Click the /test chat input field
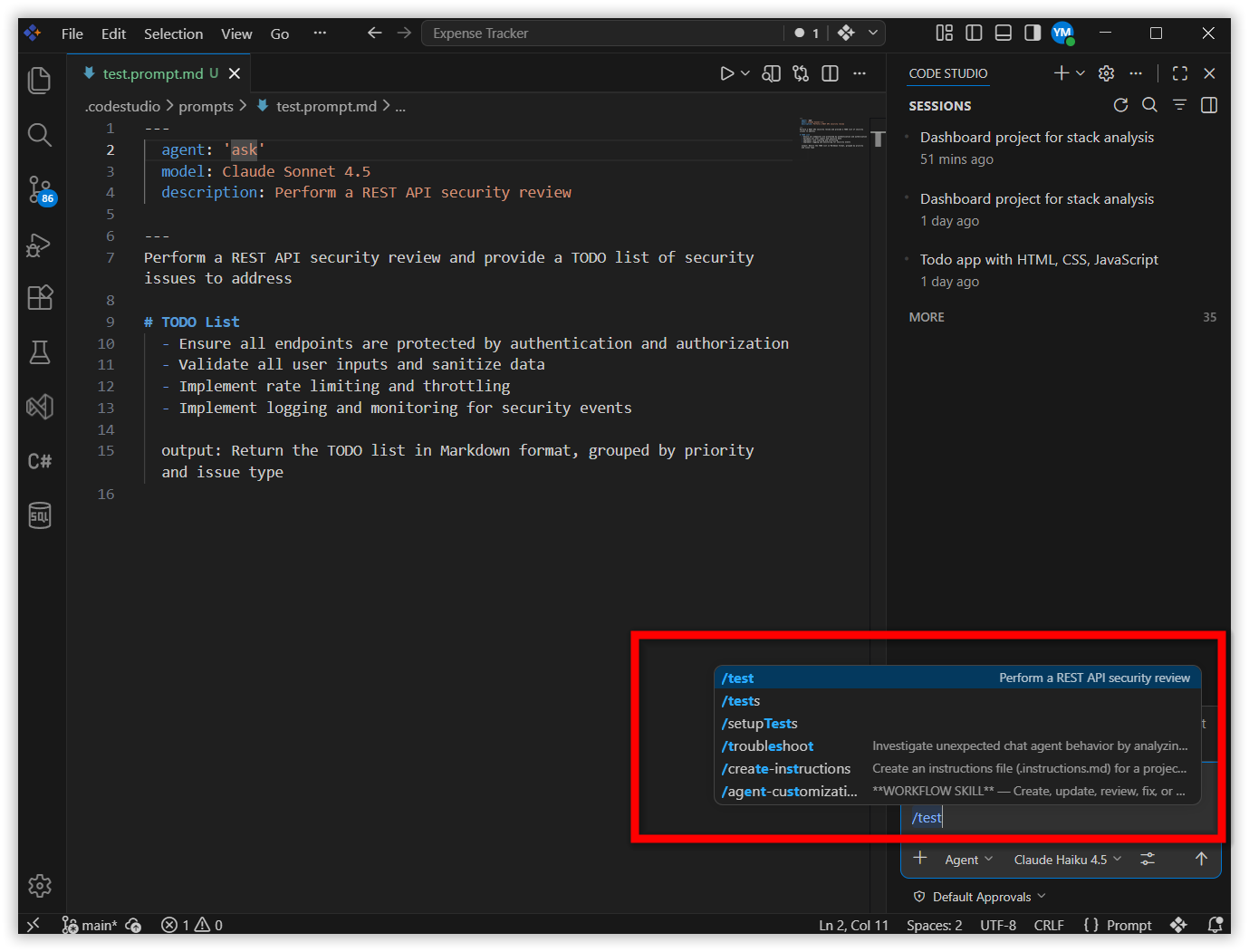The image size is (1249, 952). tap(1060, 818)
